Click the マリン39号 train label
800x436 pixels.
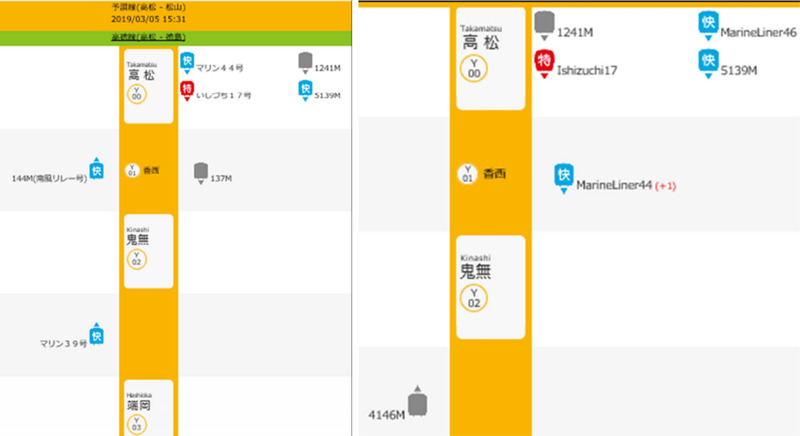tap(63, 344)
